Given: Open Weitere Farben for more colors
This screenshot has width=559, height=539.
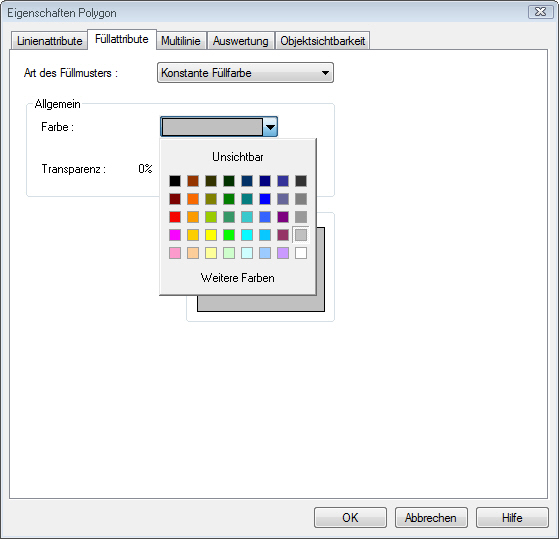Looking at the screenshot, I should (237, 278).
